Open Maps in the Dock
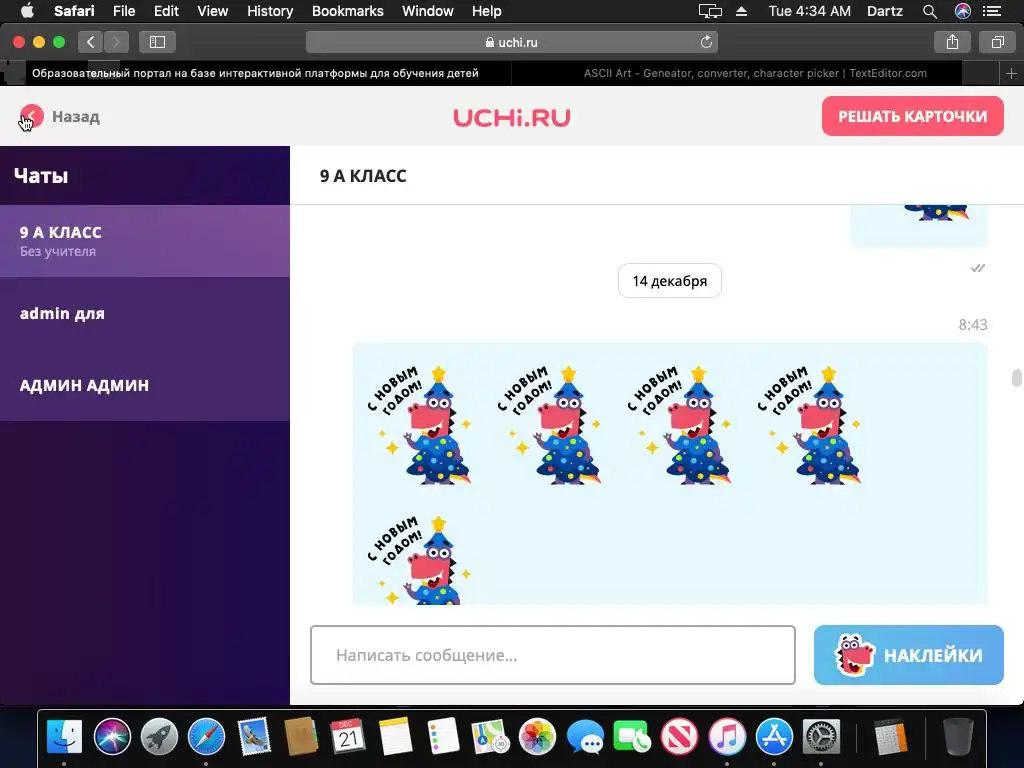 490,737
